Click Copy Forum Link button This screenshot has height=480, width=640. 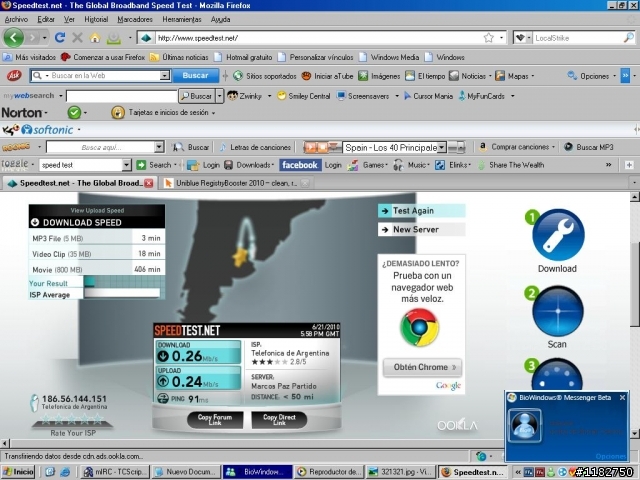pos(215,420)
